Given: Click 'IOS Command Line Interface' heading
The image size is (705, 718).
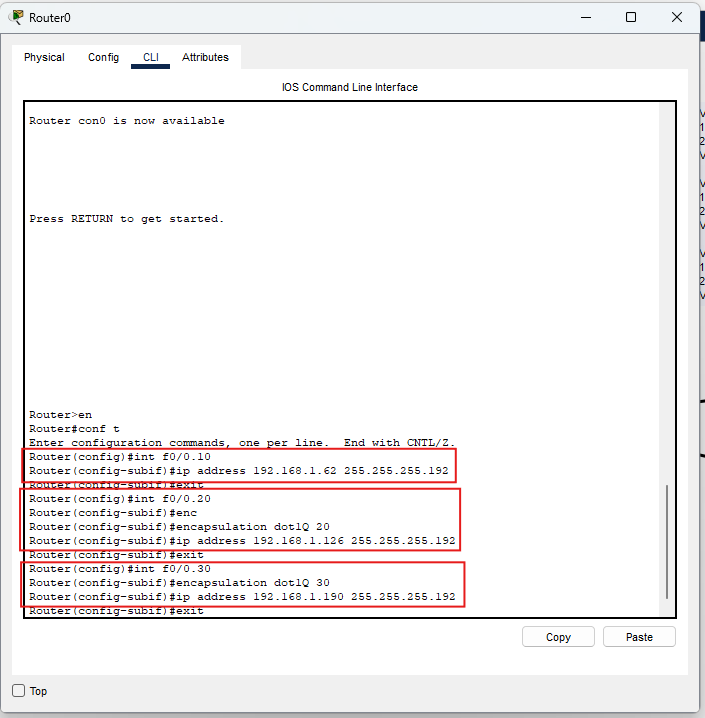Looking at the screenshot, I should click(350, 87).
